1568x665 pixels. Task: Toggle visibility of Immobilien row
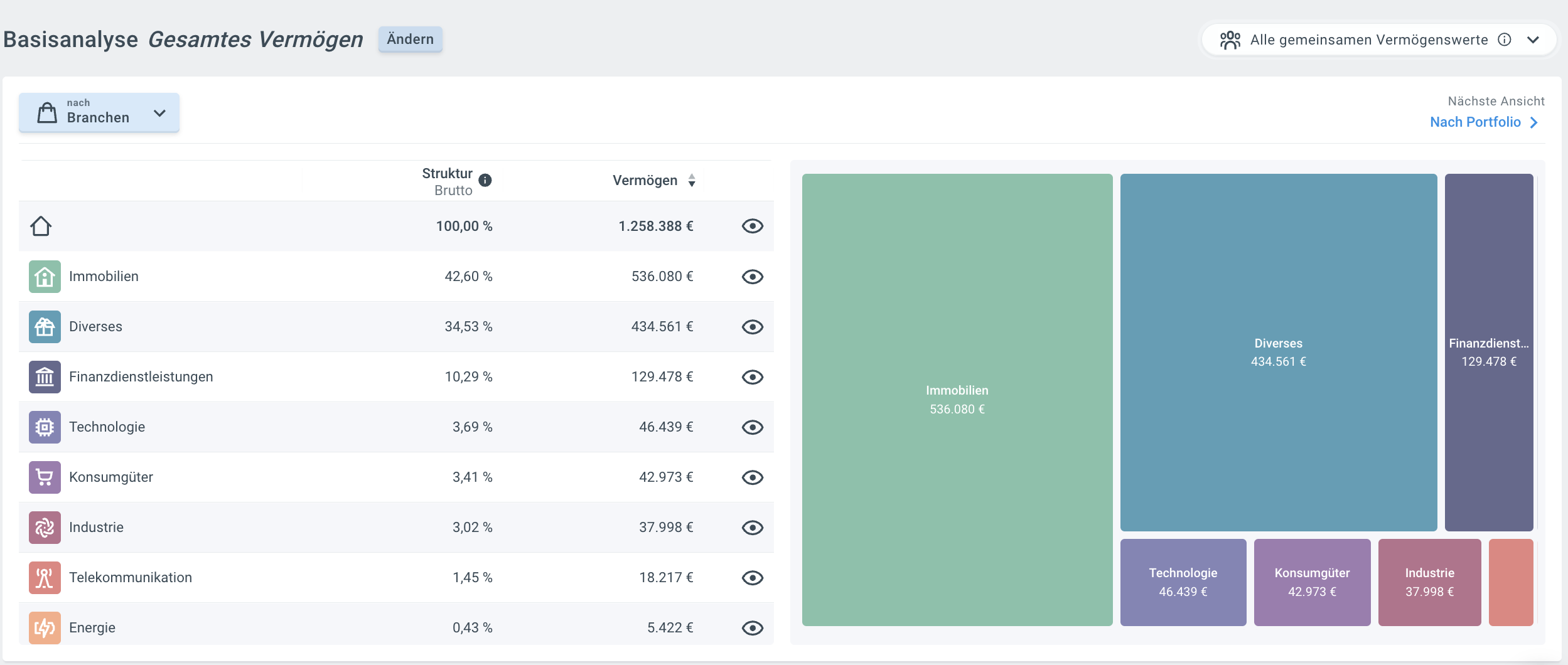(x=752, y=277)
